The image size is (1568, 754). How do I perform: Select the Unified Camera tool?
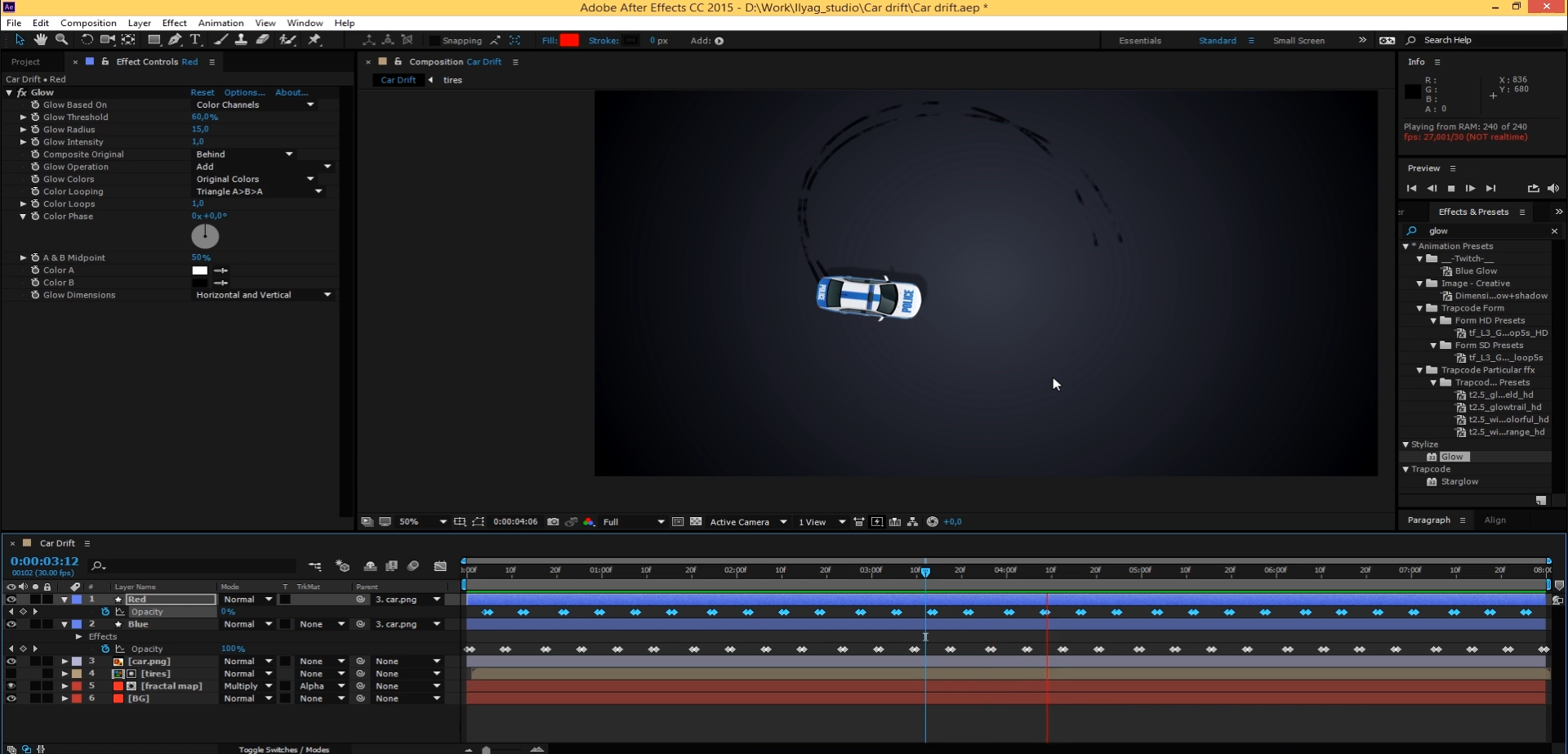tap(107, 39)
